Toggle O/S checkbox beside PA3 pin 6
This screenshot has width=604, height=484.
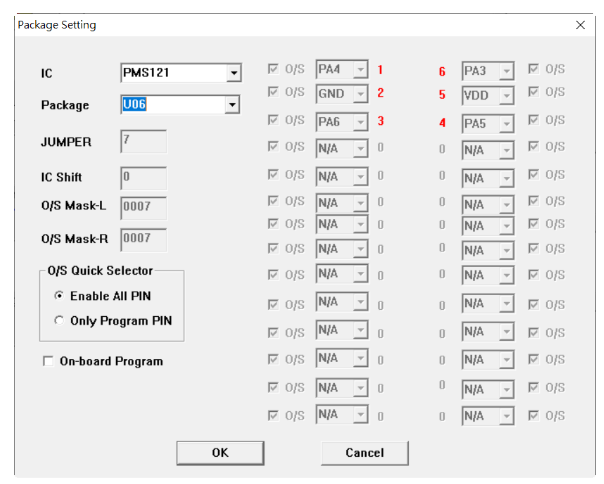point(533,70)
